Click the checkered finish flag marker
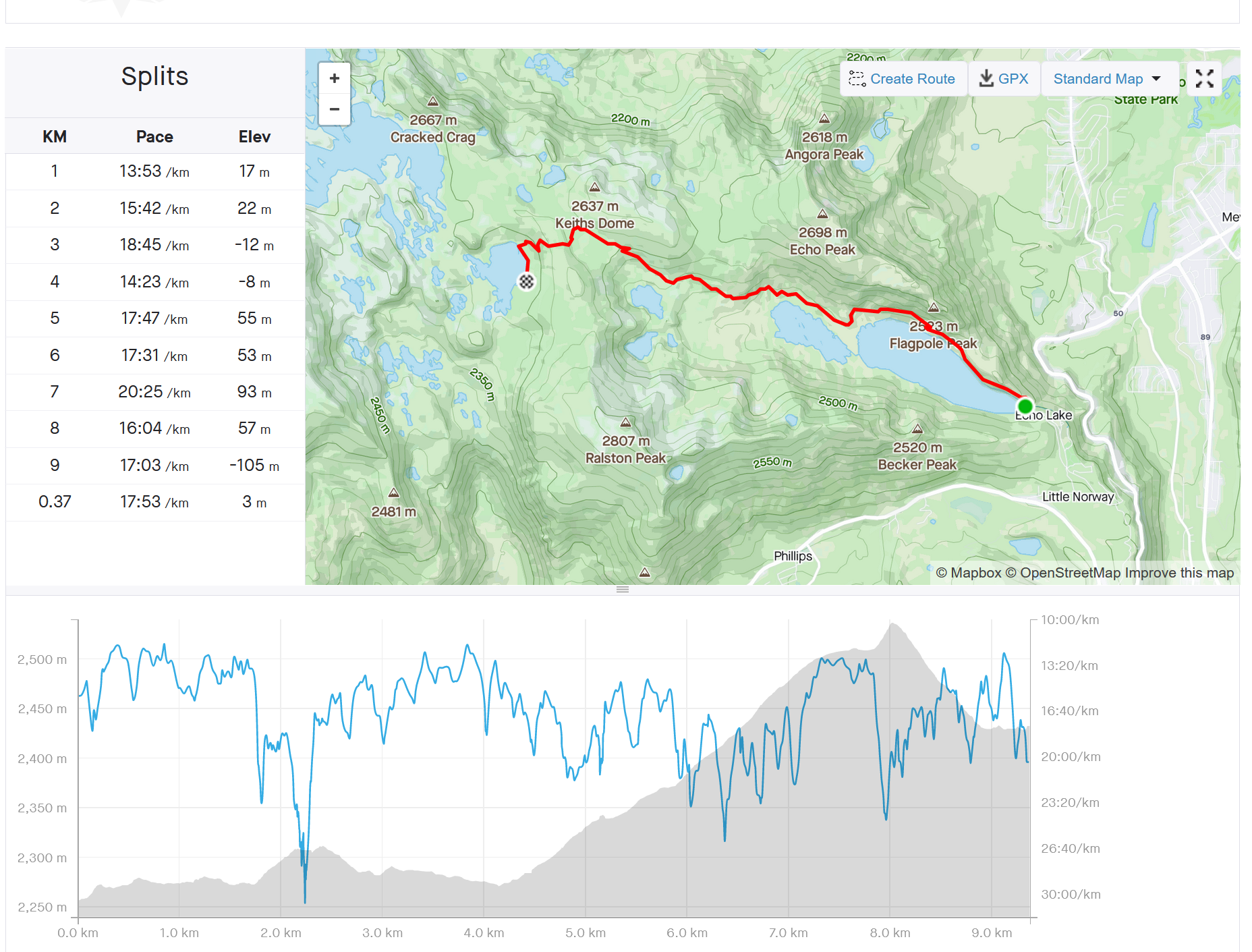 (x=526, y=281)
